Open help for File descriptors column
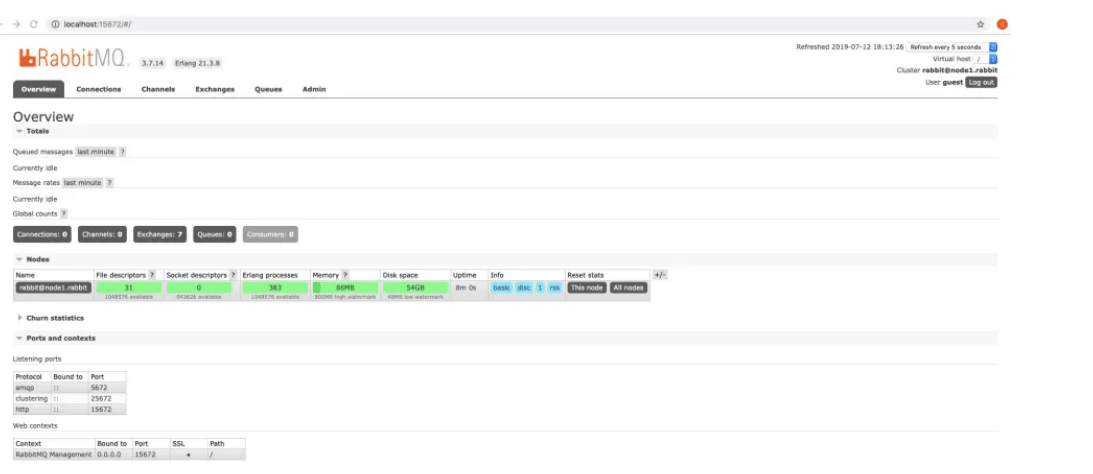This screenshot has height=474, width=1093. [152, 275]
